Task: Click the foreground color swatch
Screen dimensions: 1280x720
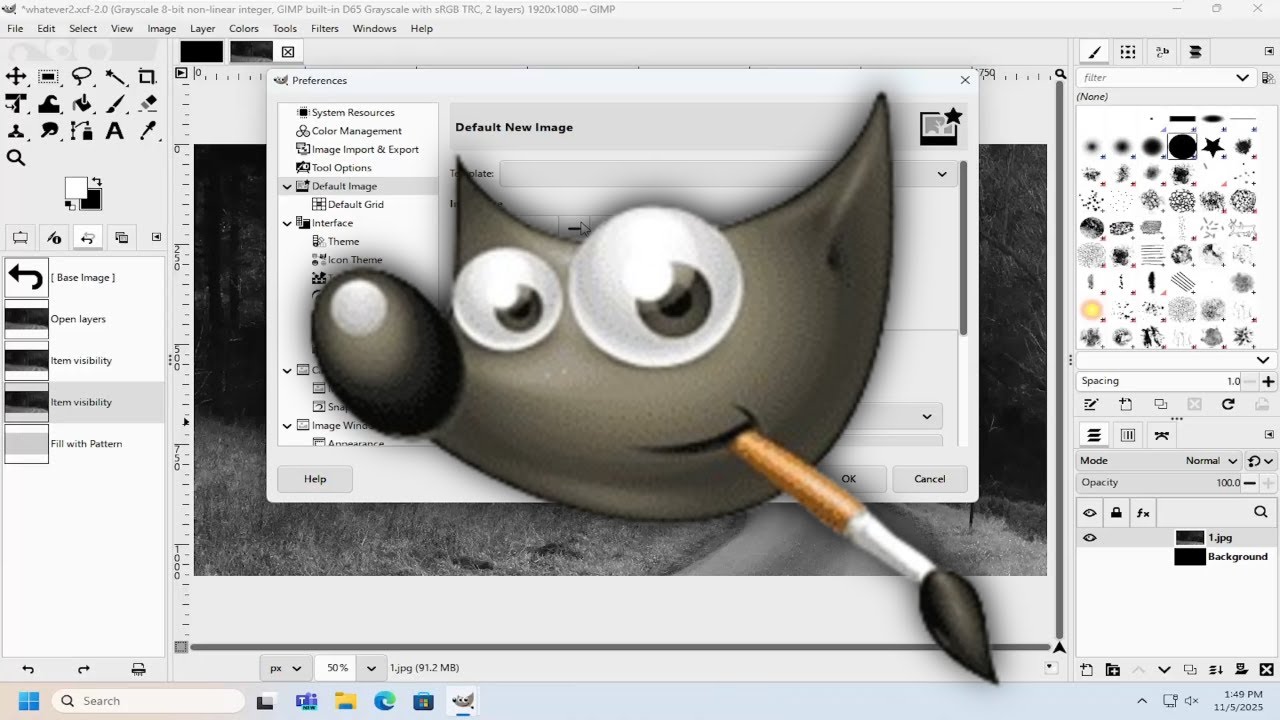Action: [x=75, y=187]
